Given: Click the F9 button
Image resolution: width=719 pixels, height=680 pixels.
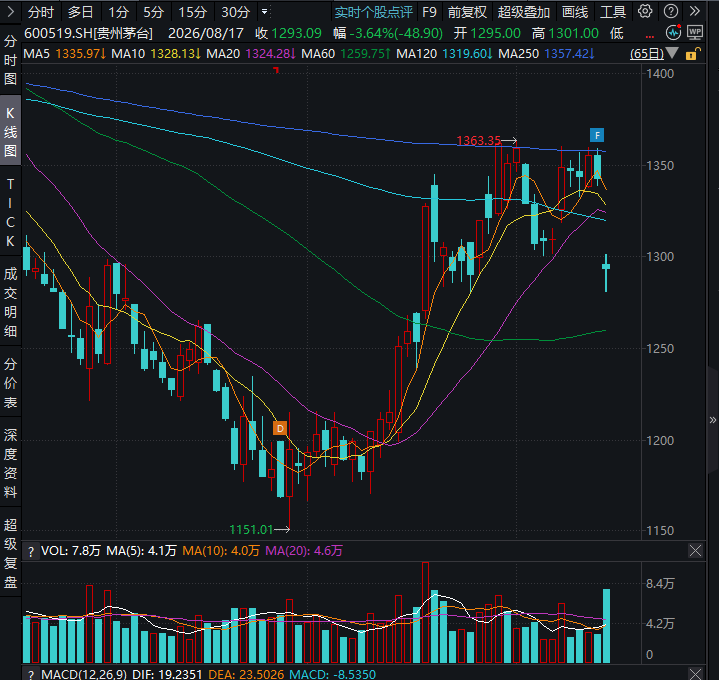Looking at the screenshot, I should [429, 12].
